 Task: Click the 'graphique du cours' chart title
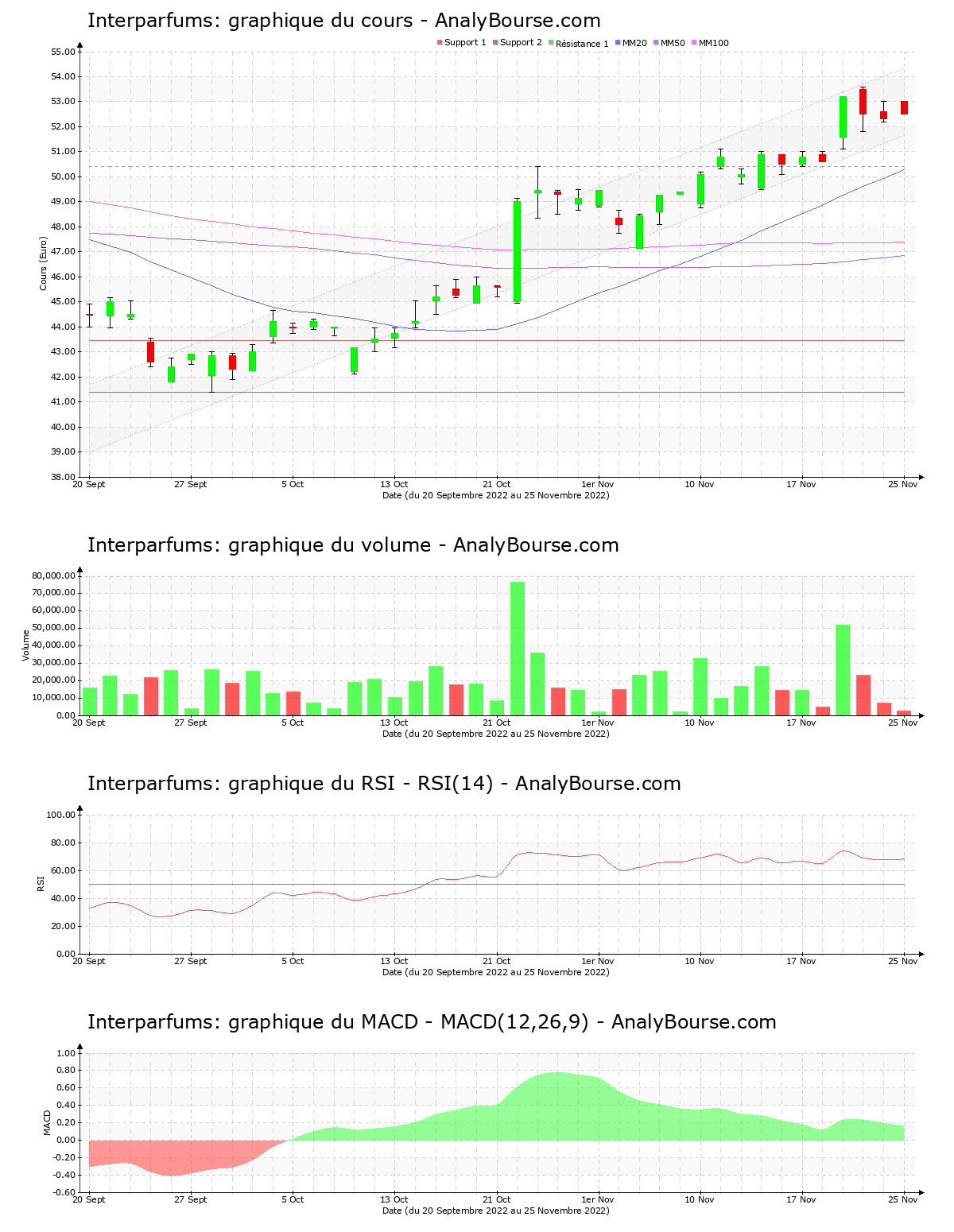344,21
